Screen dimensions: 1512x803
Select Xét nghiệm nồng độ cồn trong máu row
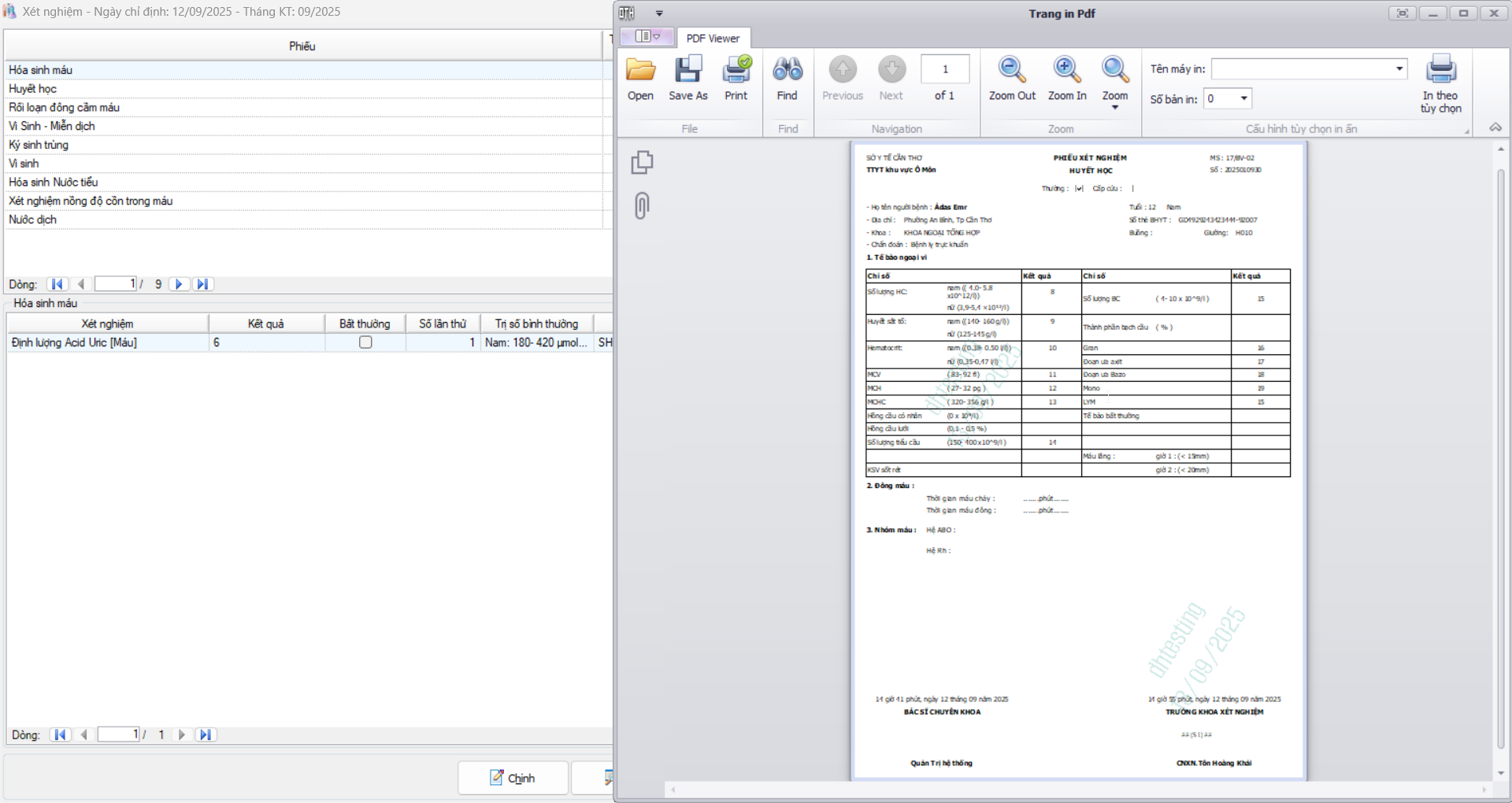[x=303, y=202]
